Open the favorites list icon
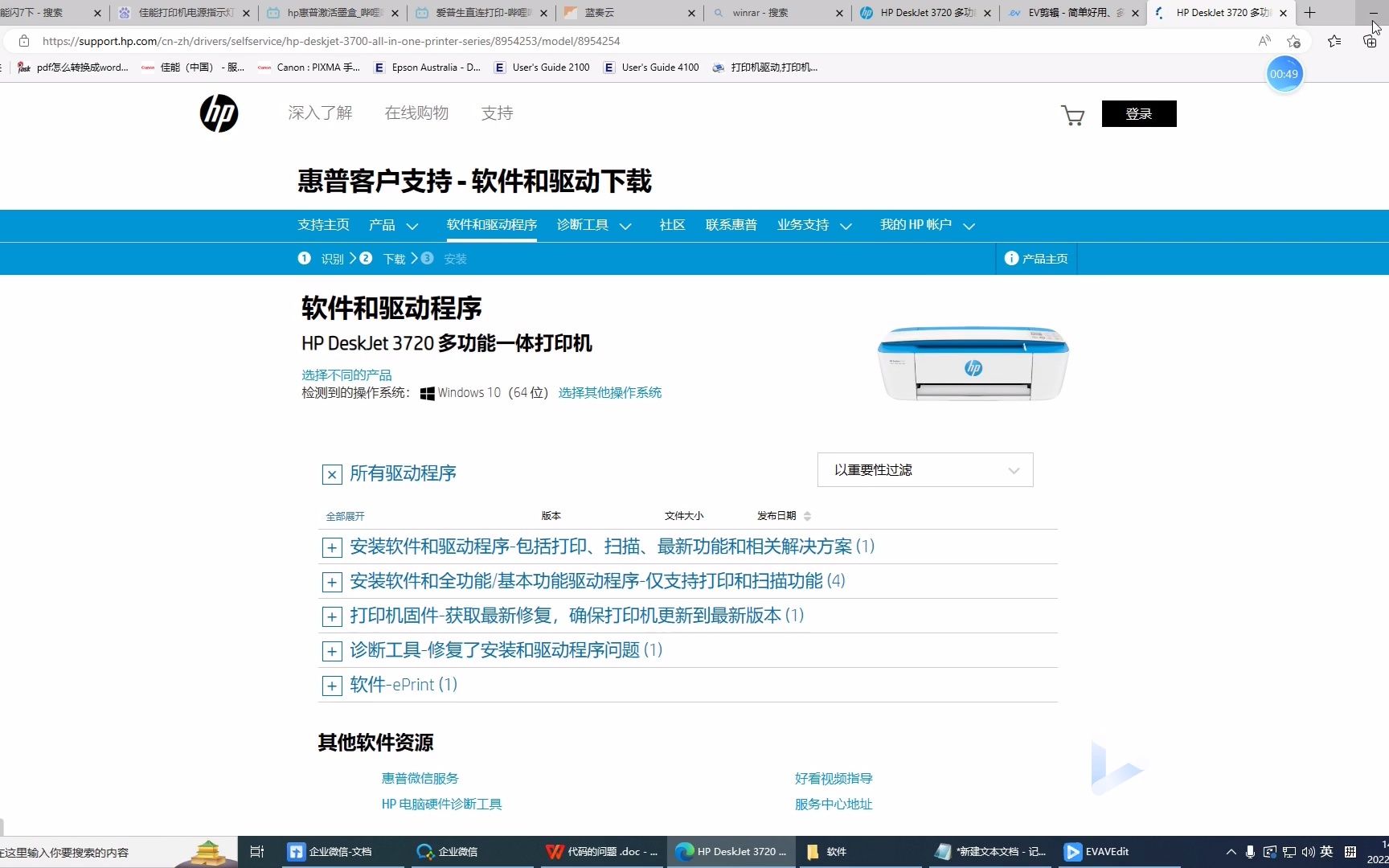 coord(1334,41)
